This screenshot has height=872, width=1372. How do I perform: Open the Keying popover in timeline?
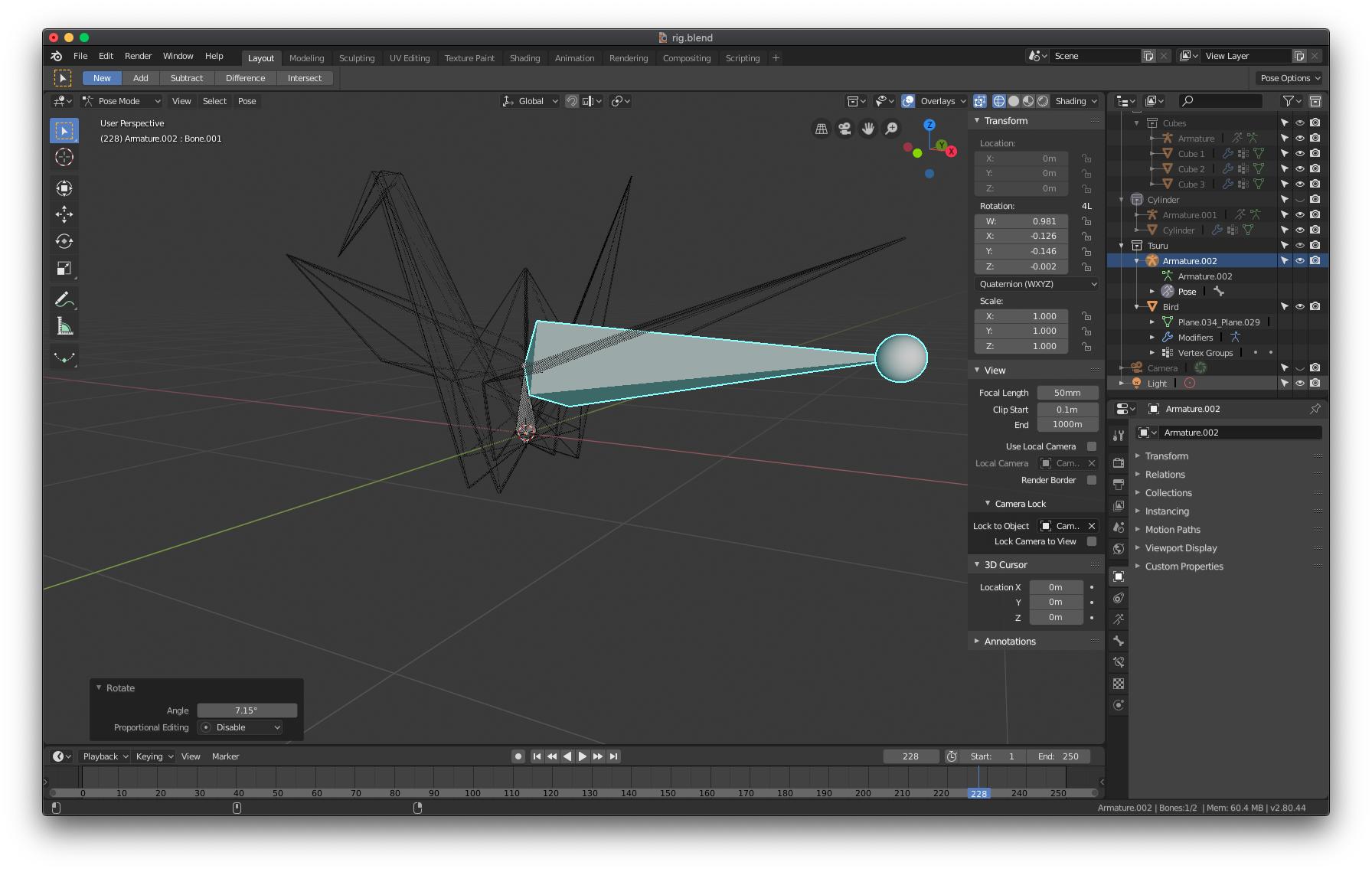click(x=154, y=756)
